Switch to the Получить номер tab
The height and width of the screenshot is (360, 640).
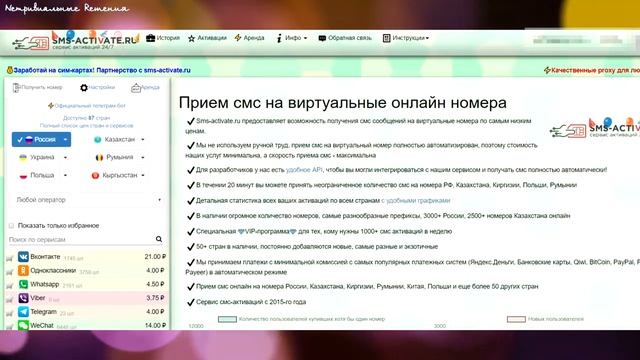(38, 87)
